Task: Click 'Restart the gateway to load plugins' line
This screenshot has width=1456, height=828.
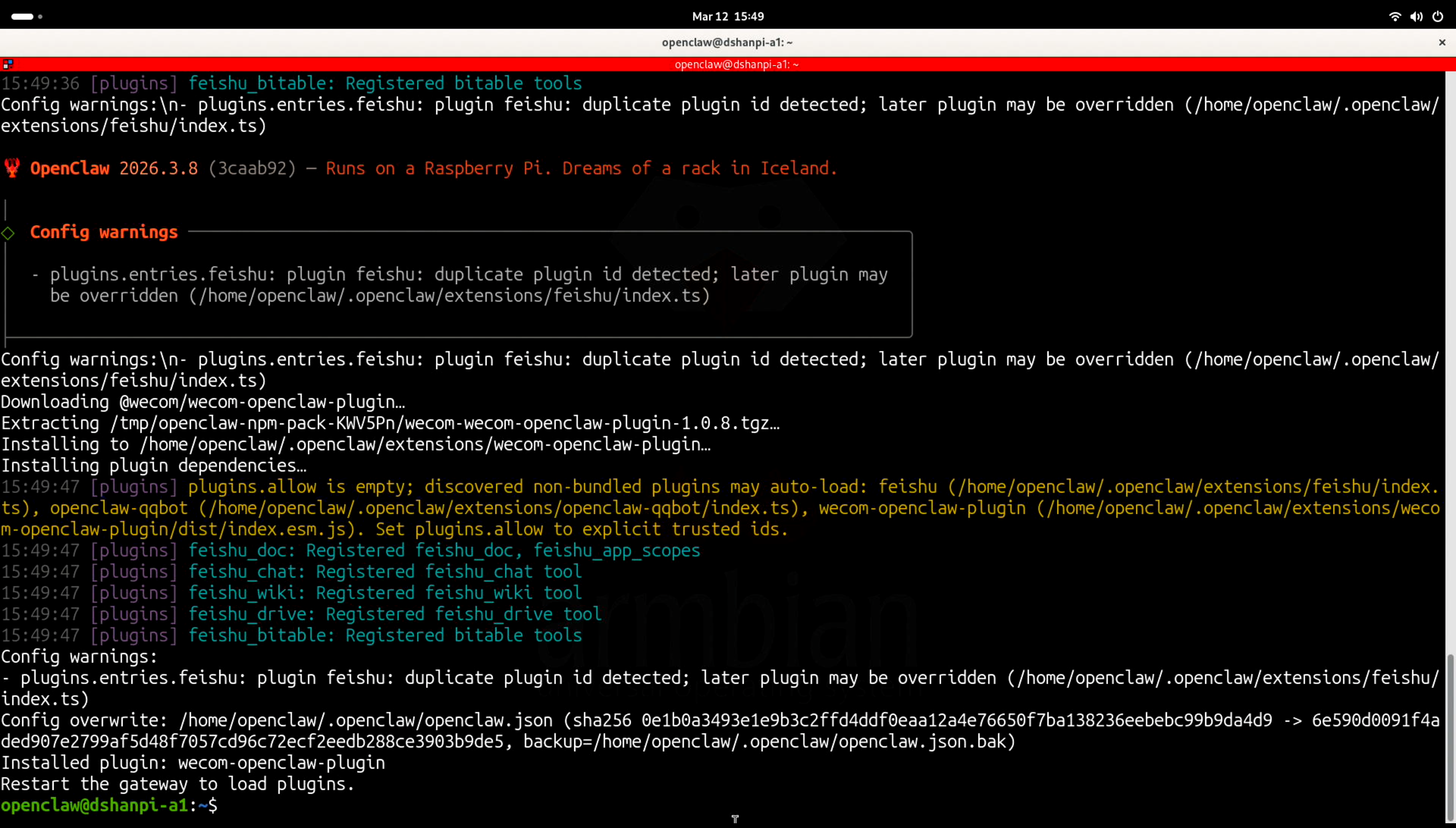Action: (178, 784)
